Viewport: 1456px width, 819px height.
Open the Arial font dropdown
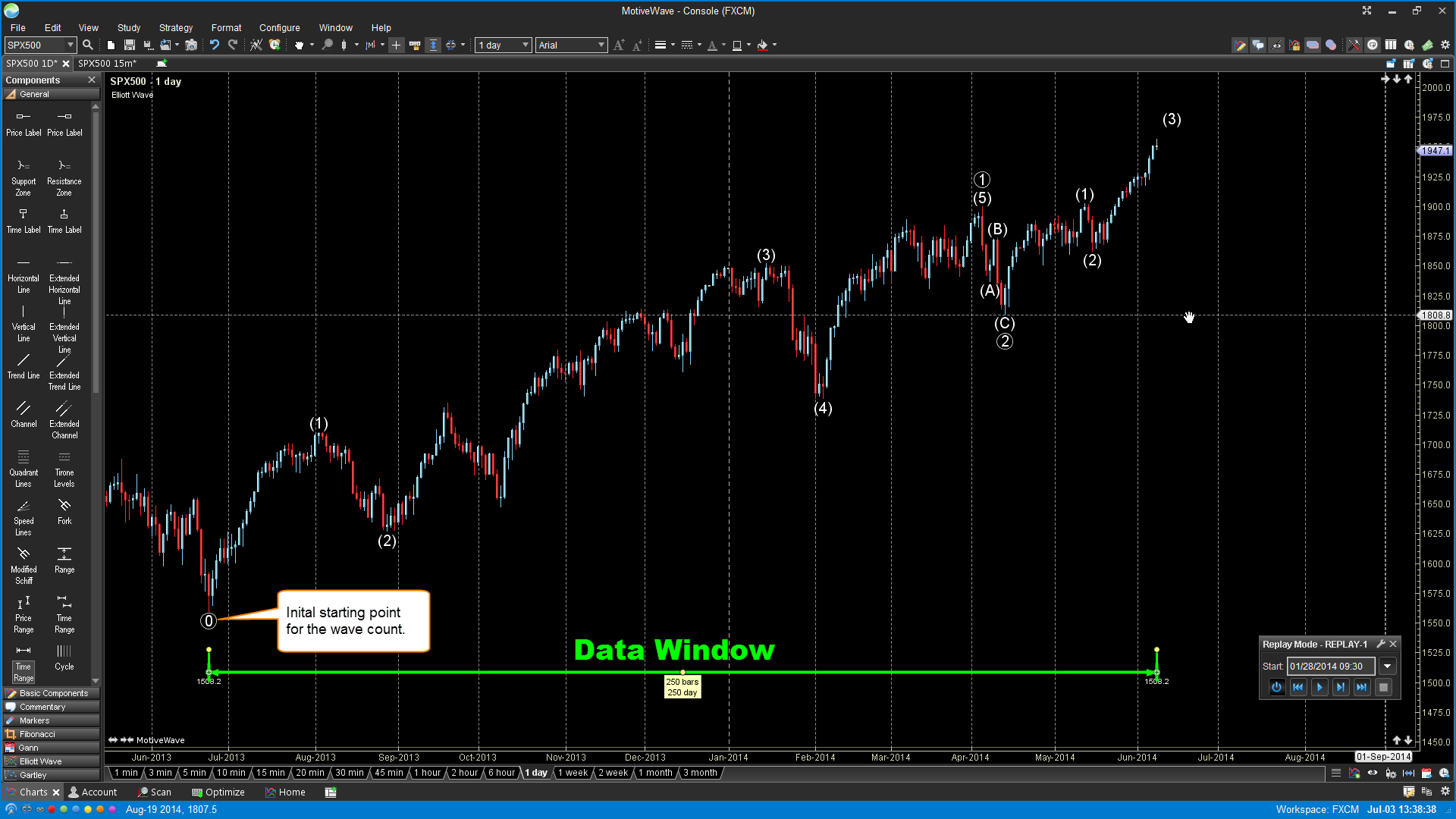click(x=601, y=45)
